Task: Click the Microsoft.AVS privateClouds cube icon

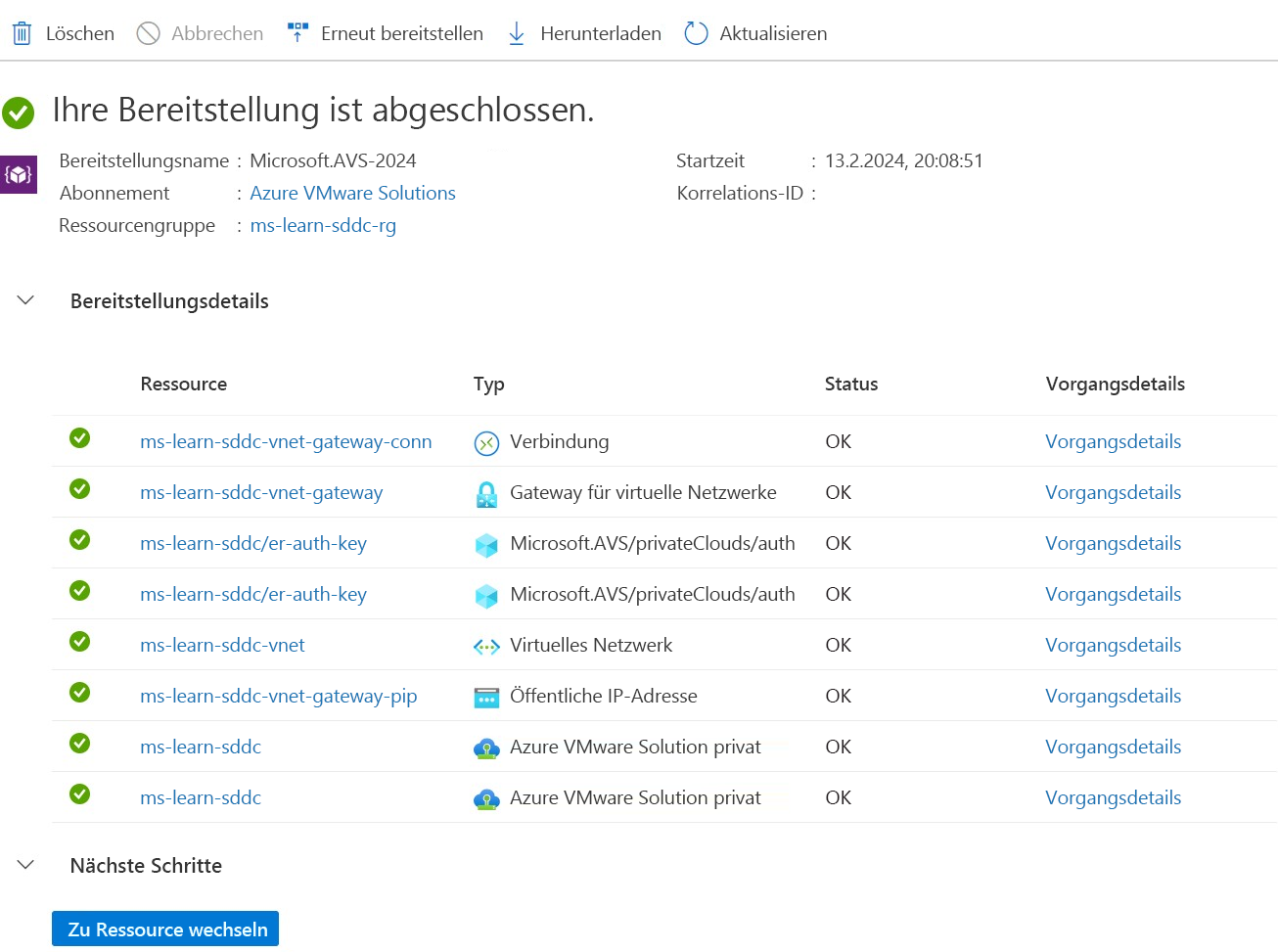Action: click(488, 543)
